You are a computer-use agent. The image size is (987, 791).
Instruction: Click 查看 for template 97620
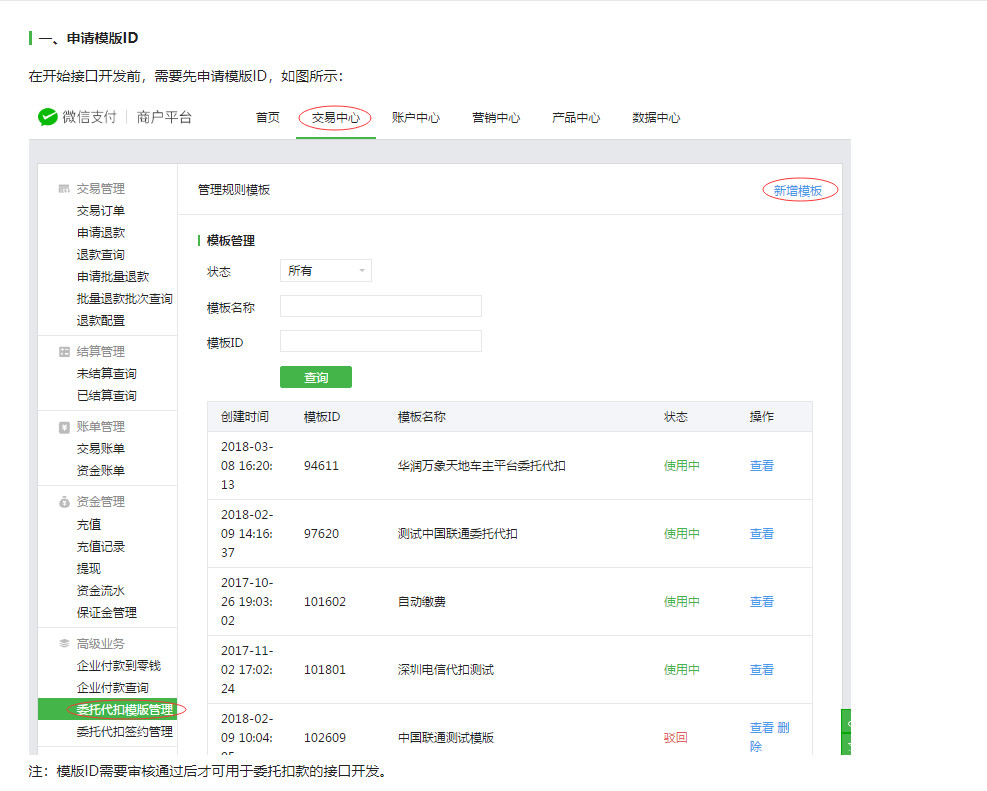pyautogui.click(x=762, y=534)
